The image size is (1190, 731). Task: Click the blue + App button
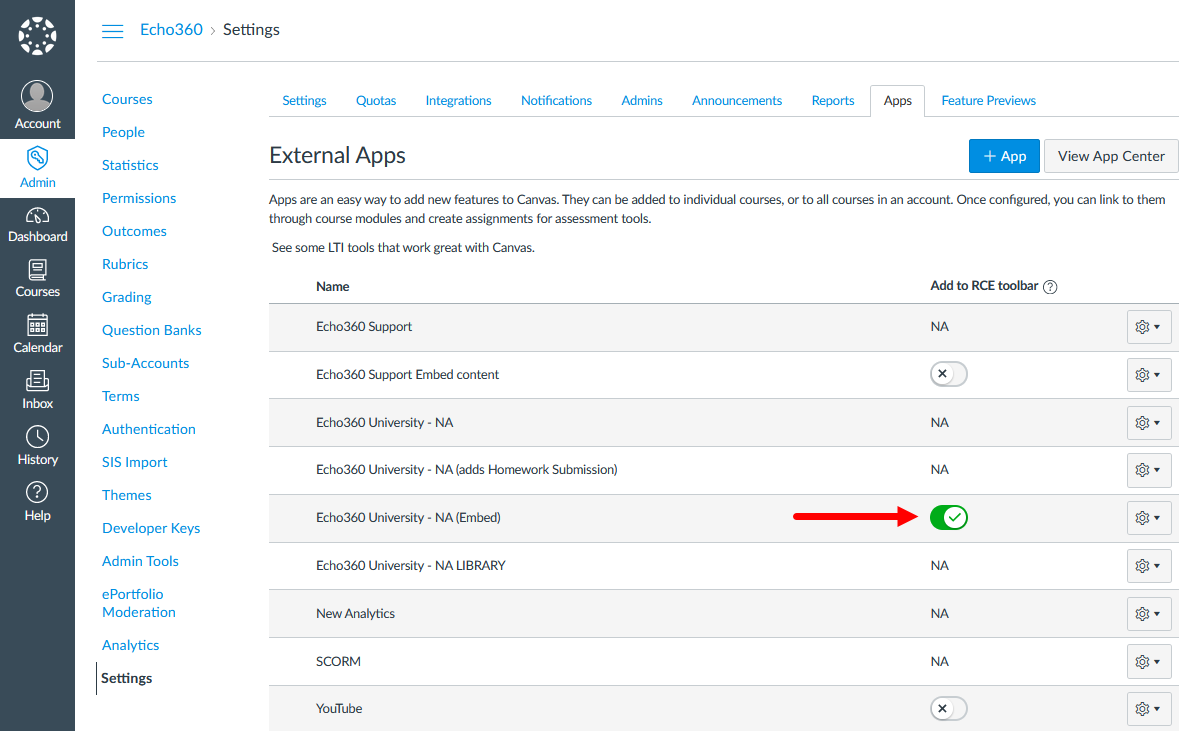click(x=1004, y=156)
